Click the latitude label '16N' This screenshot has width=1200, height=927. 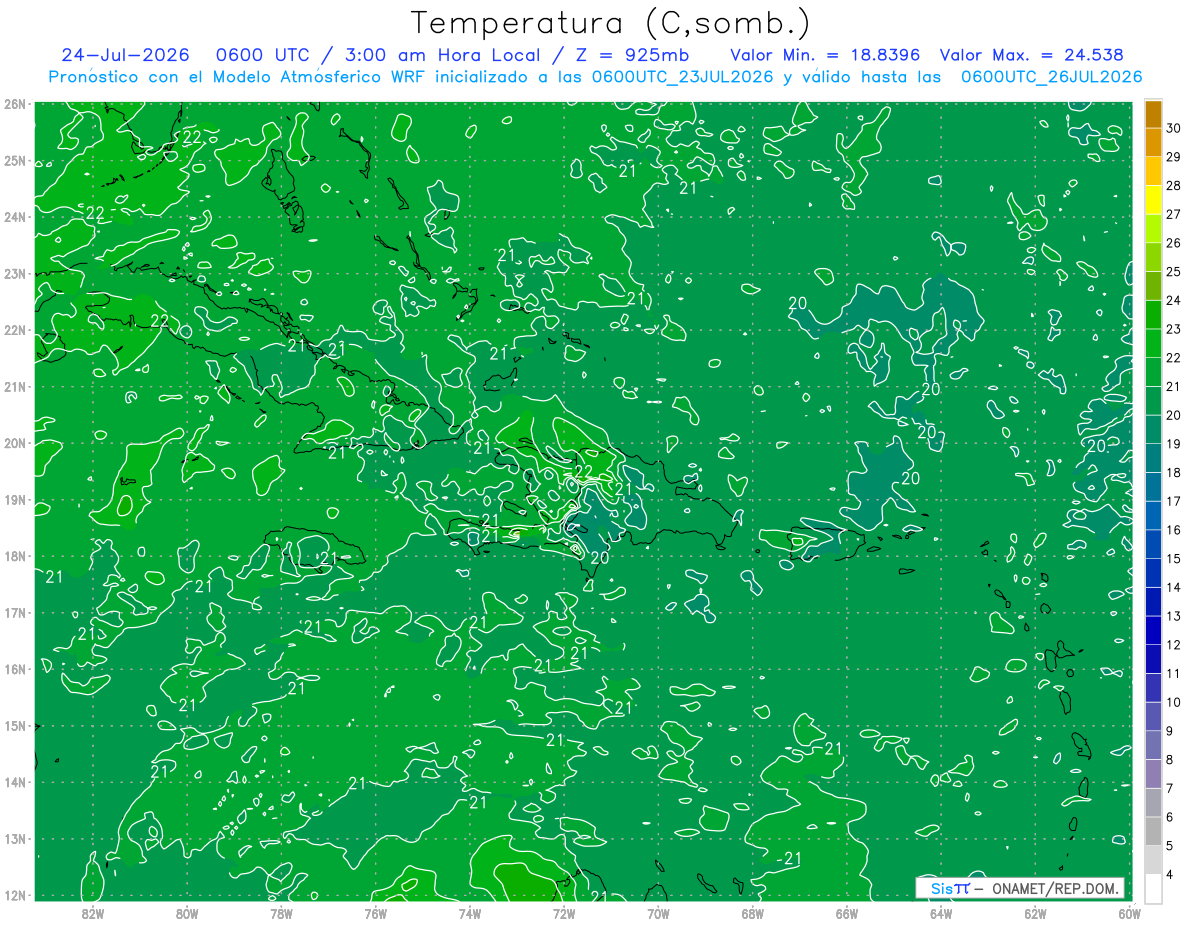click(x=15, y=669)
